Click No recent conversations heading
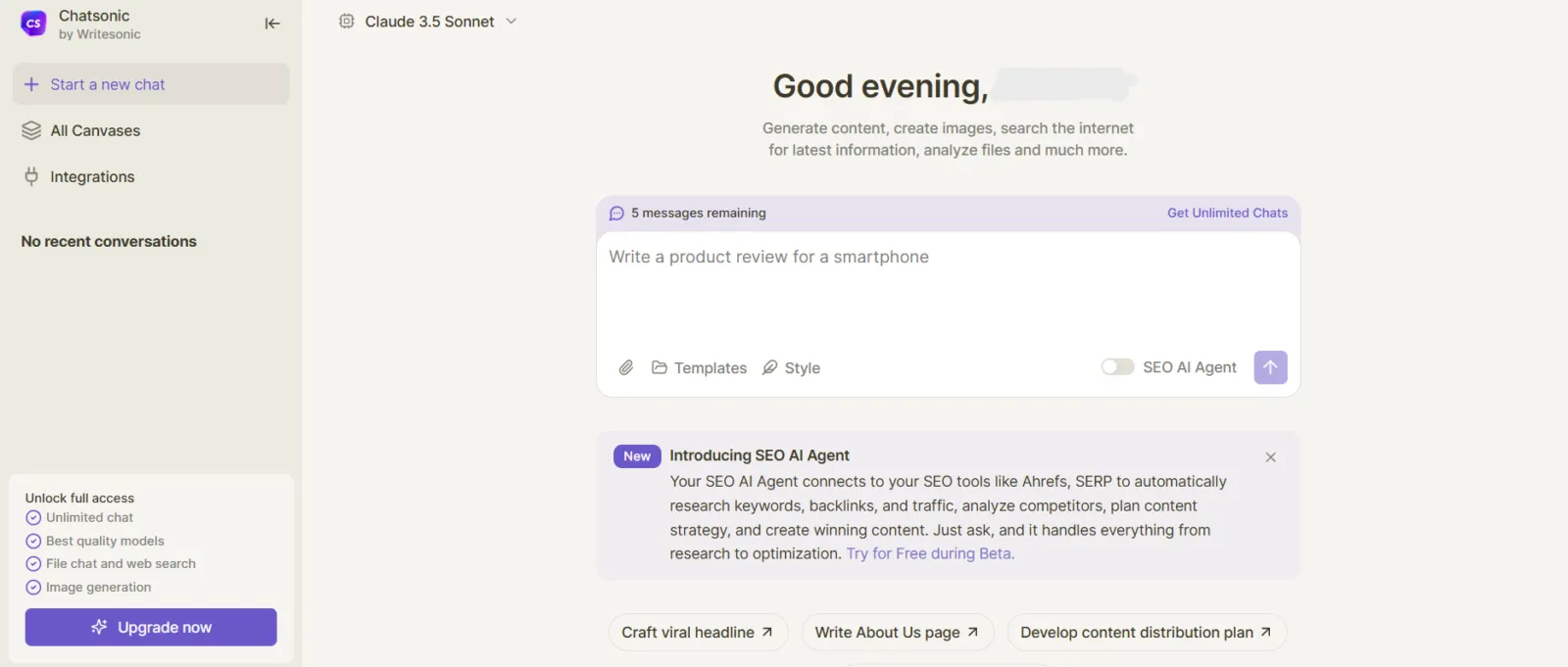Viewport: 1568px width, 667px height. (109, 241)
